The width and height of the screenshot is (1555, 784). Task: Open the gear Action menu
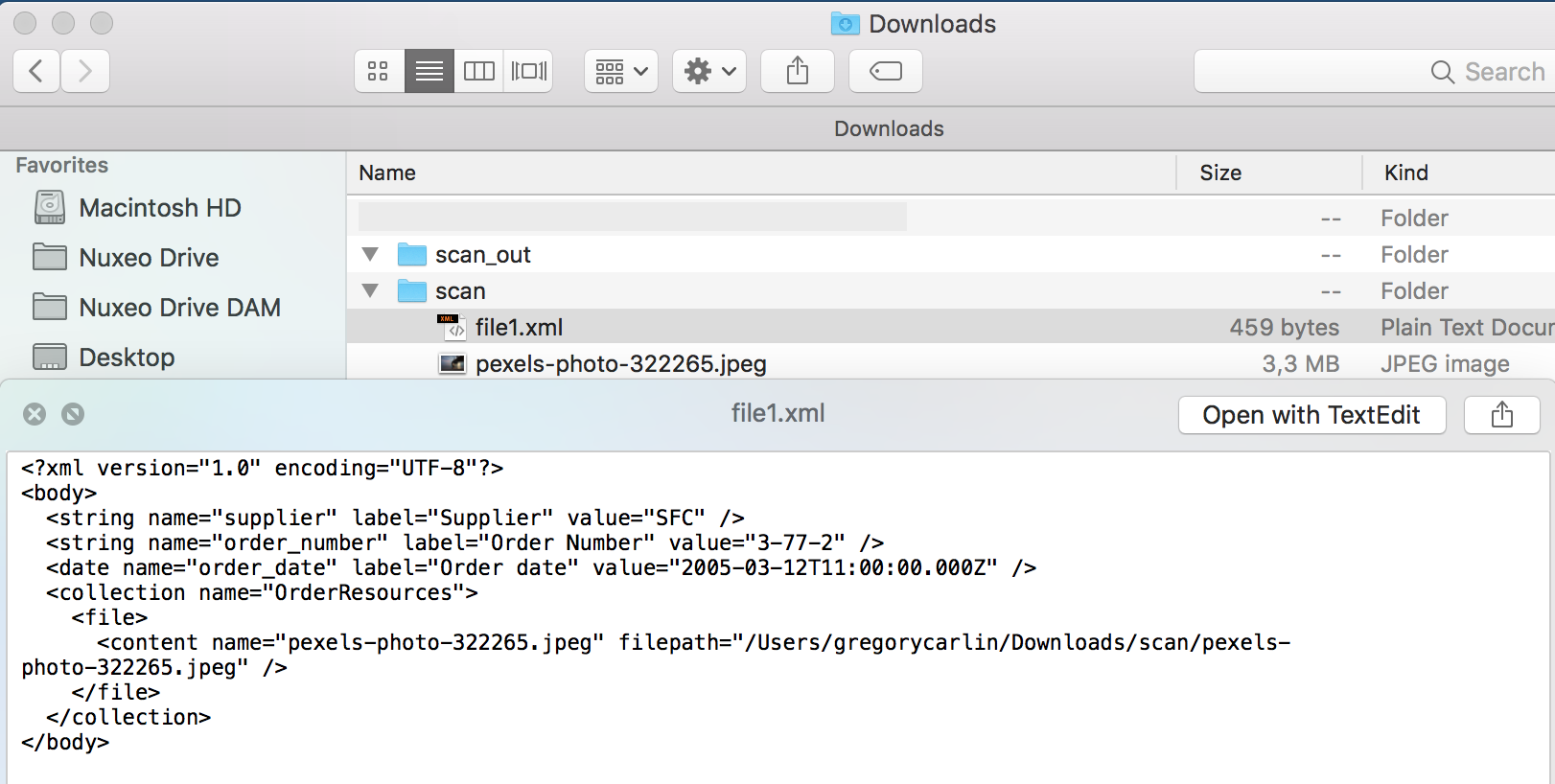click(x=709, y=71)
